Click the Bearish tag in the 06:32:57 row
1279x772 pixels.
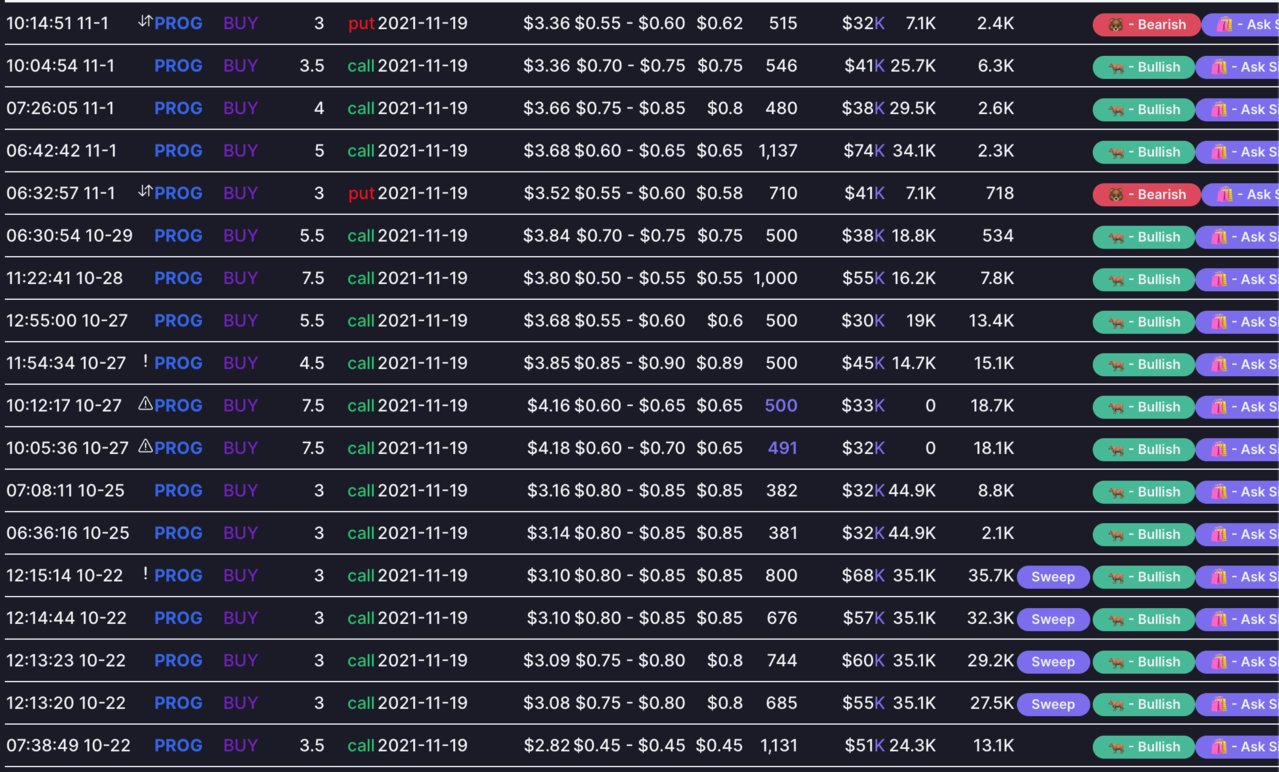click(x=1146, y=195)
